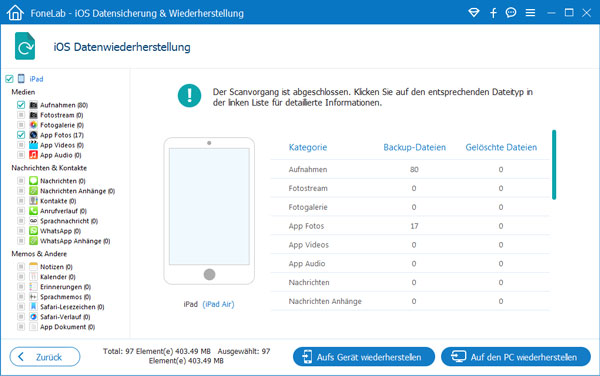Click the WhatsApp icon
The width and height of the screenshot is (600, 376).
34,231
